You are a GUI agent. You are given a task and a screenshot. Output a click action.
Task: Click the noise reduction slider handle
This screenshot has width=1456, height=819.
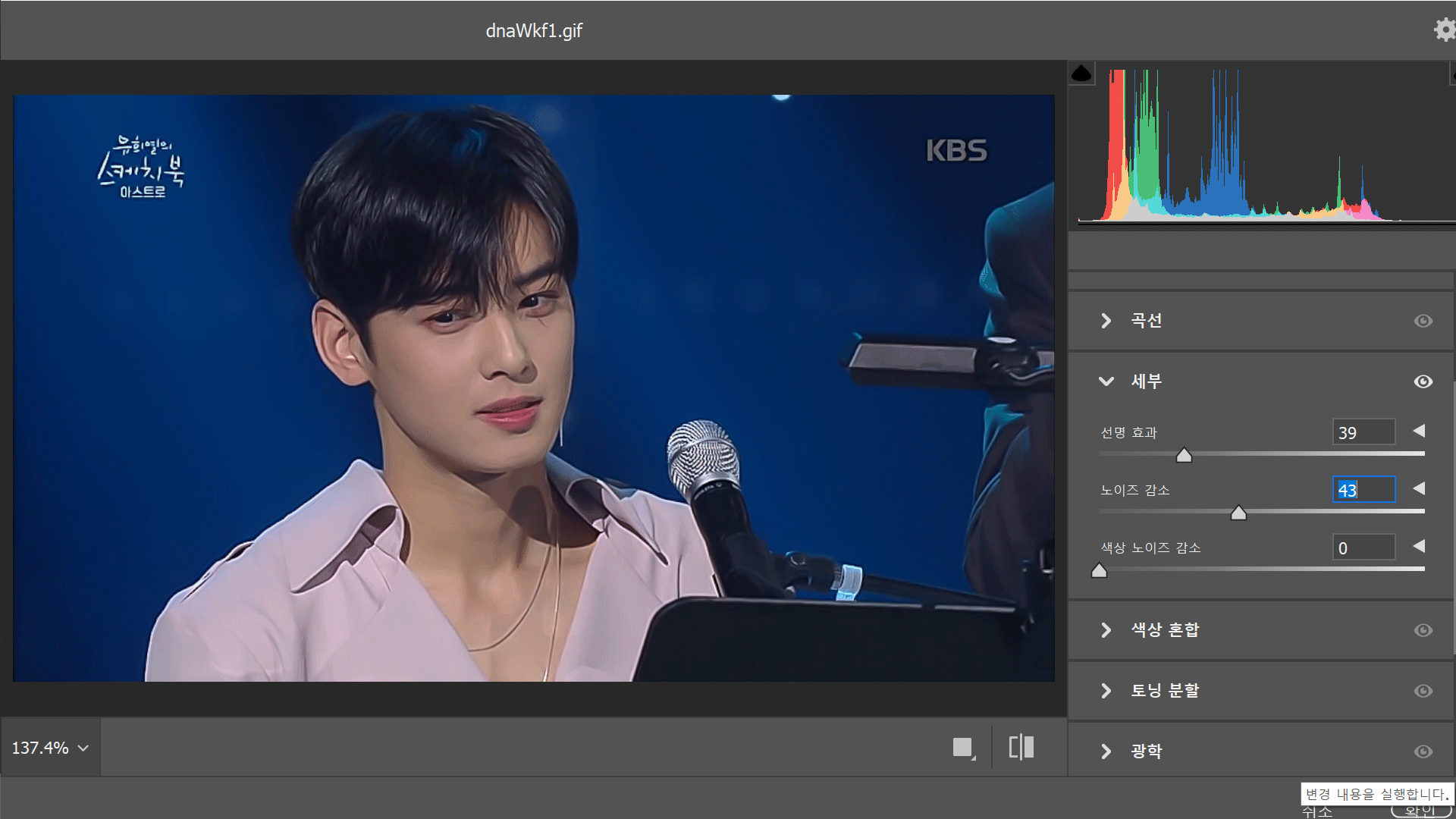coord(1238,513)
